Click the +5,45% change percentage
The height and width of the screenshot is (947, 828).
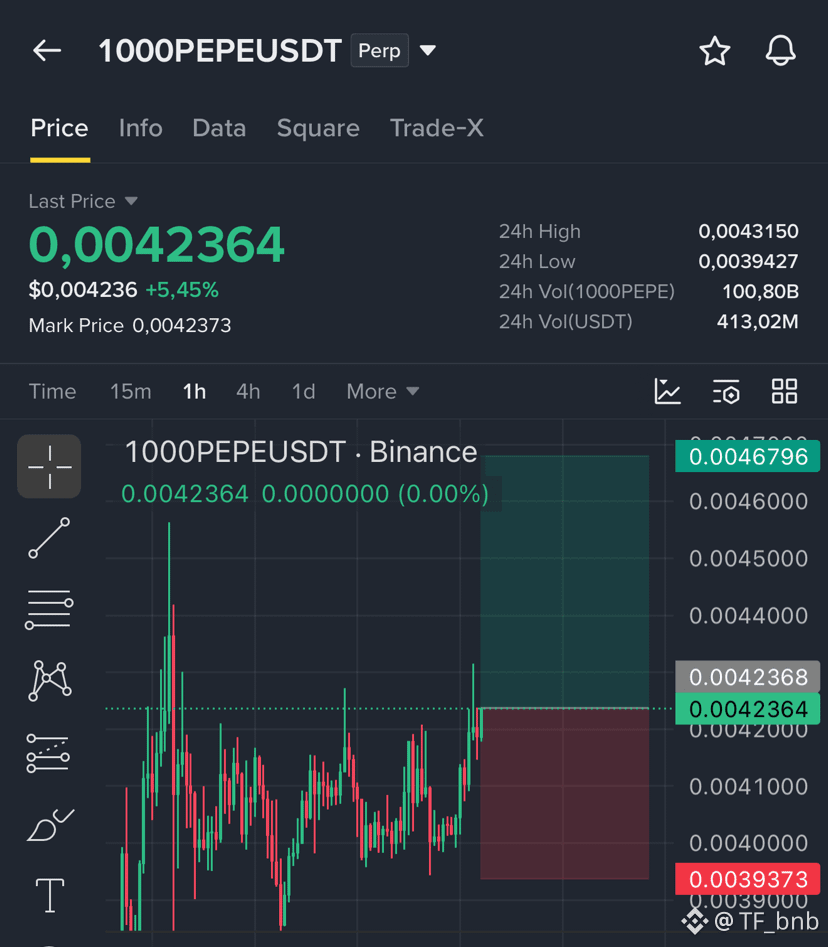(x=182, y=290)
